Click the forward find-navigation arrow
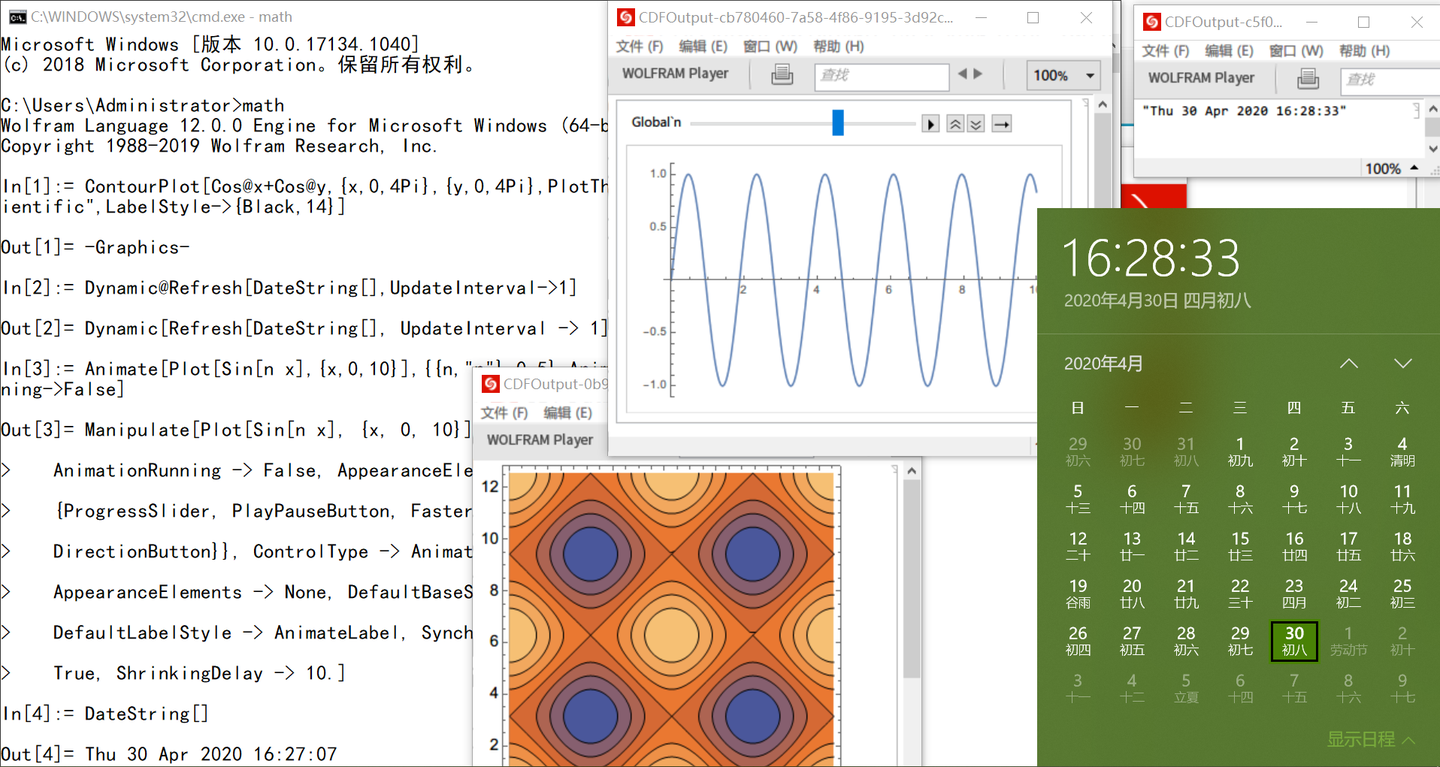Screen dimensions: 1440x767 coord(975,76)
